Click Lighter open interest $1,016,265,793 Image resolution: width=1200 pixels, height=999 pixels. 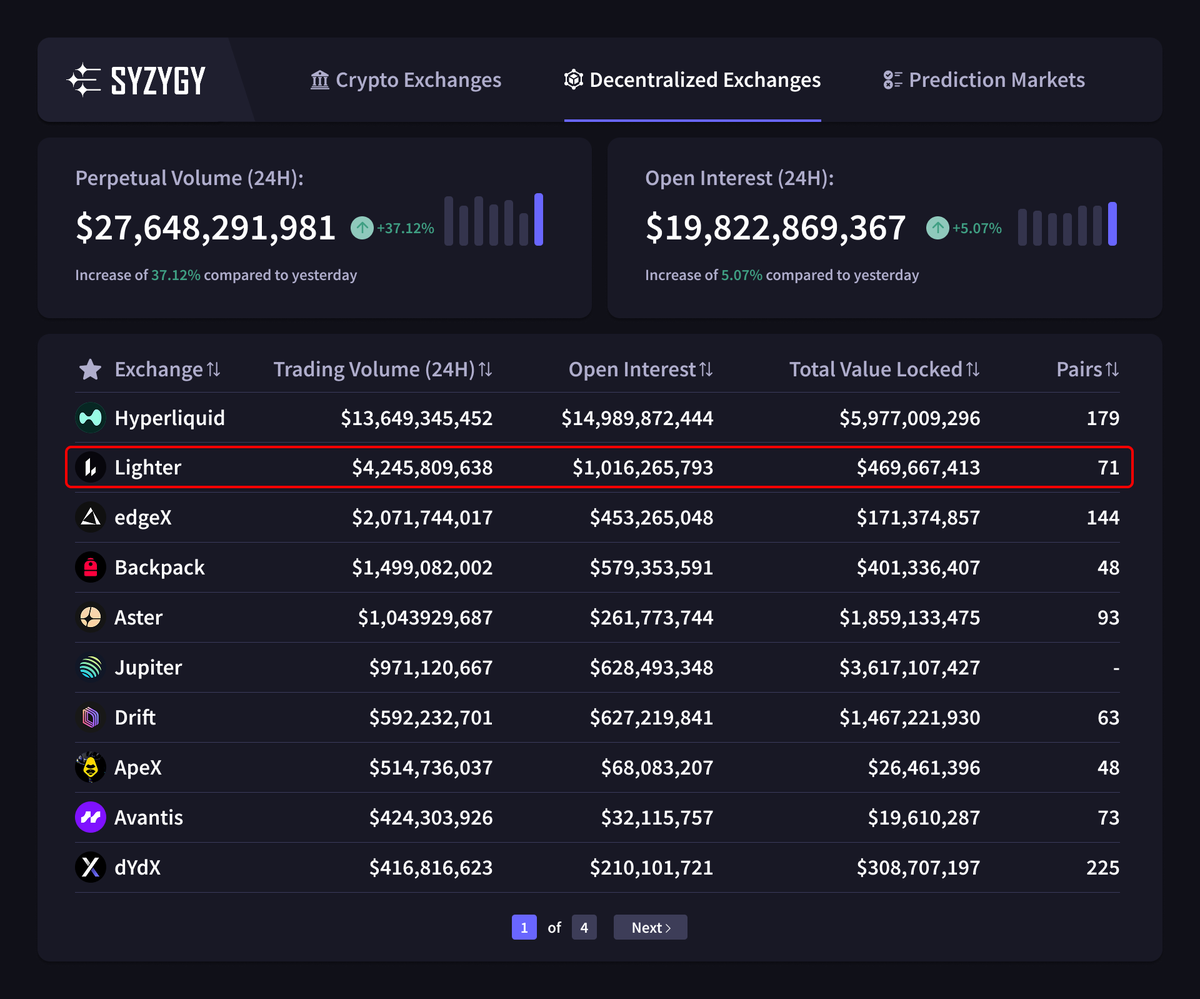tap(643, 467)
